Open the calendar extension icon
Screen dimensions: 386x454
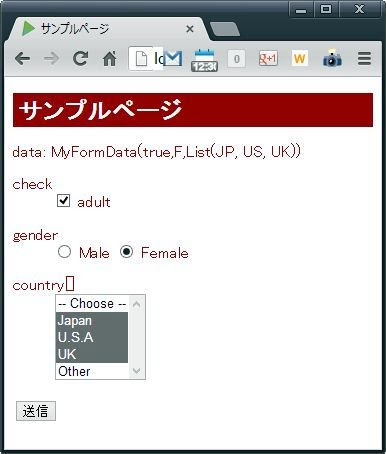click(x=204, y=60)
